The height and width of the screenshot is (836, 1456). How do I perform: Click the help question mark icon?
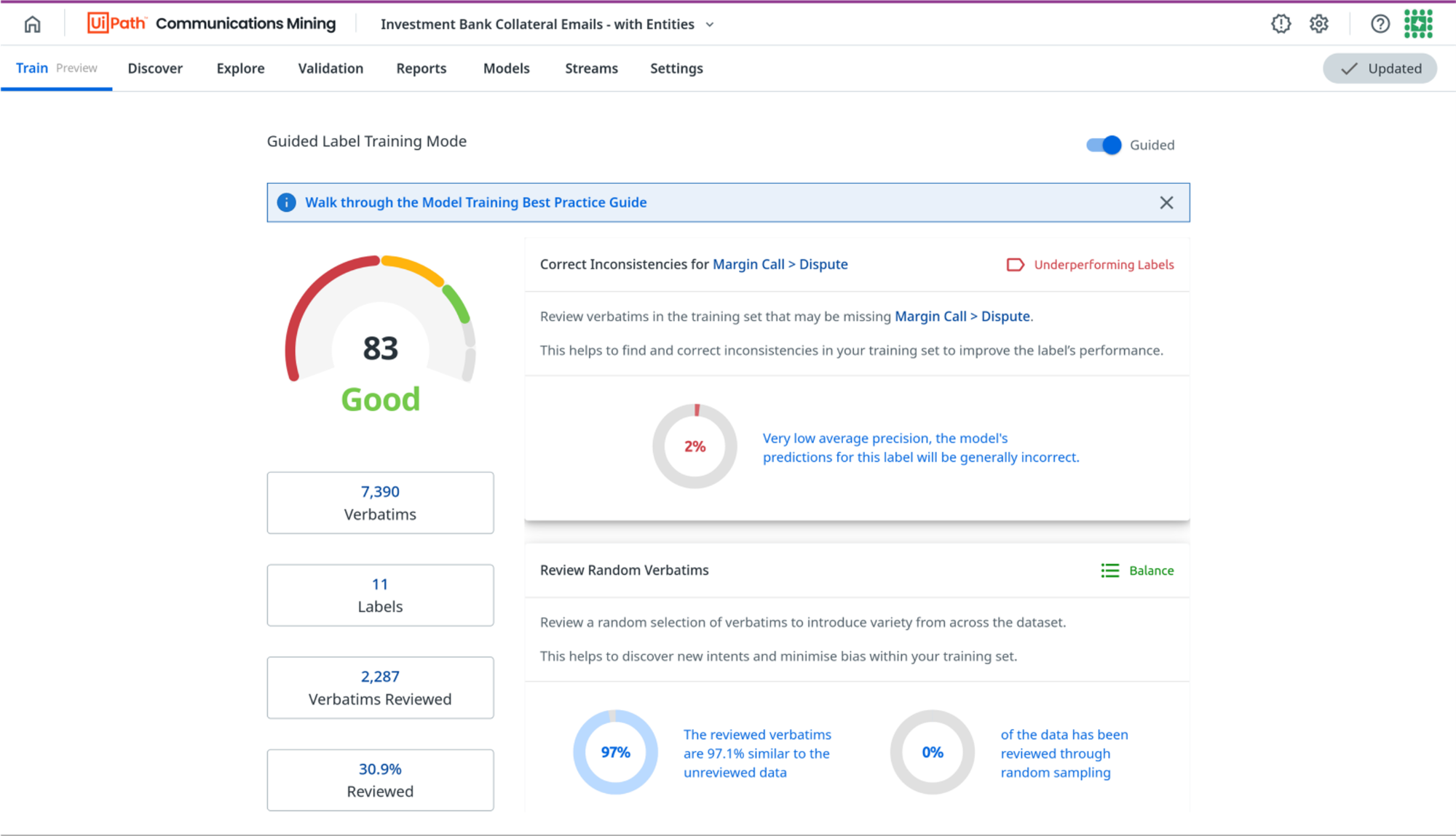pyautogui.click(x=1380, y=23)
